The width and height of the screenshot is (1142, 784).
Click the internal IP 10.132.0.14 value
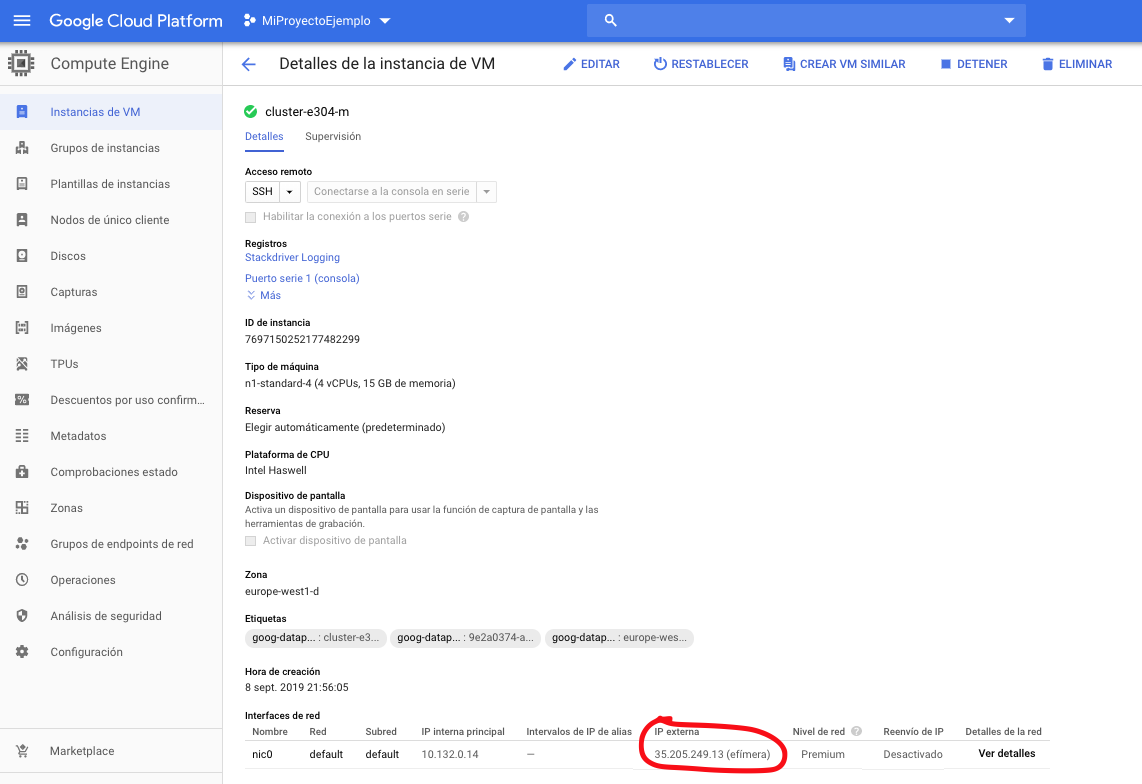click(449, 754)
